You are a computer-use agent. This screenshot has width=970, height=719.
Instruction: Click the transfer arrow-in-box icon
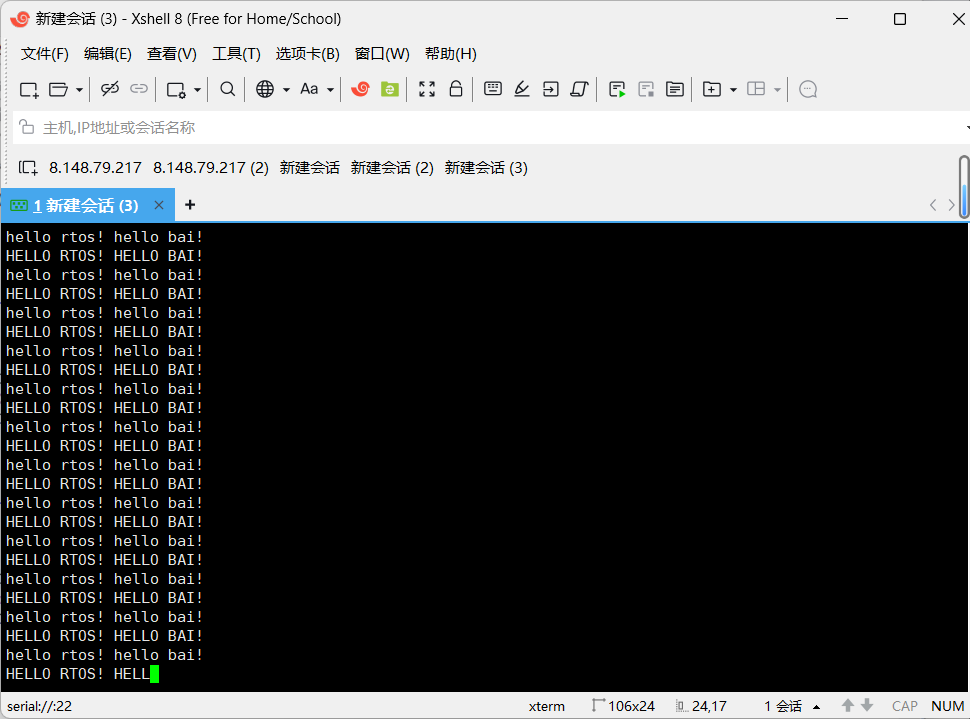click(x=551, y=89)
